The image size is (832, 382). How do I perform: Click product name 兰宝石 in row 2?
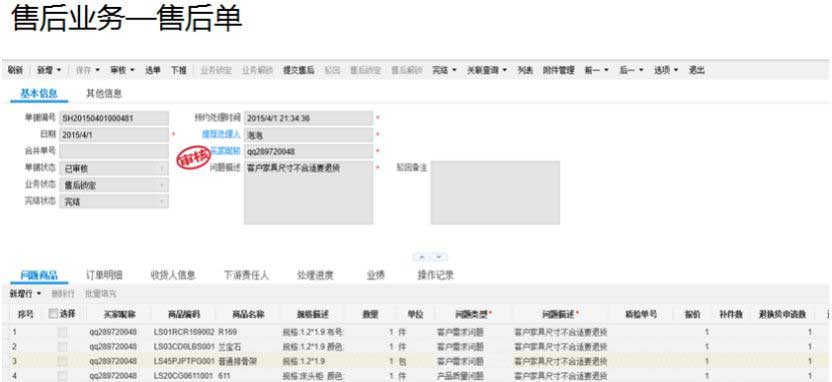click(229, 347)
